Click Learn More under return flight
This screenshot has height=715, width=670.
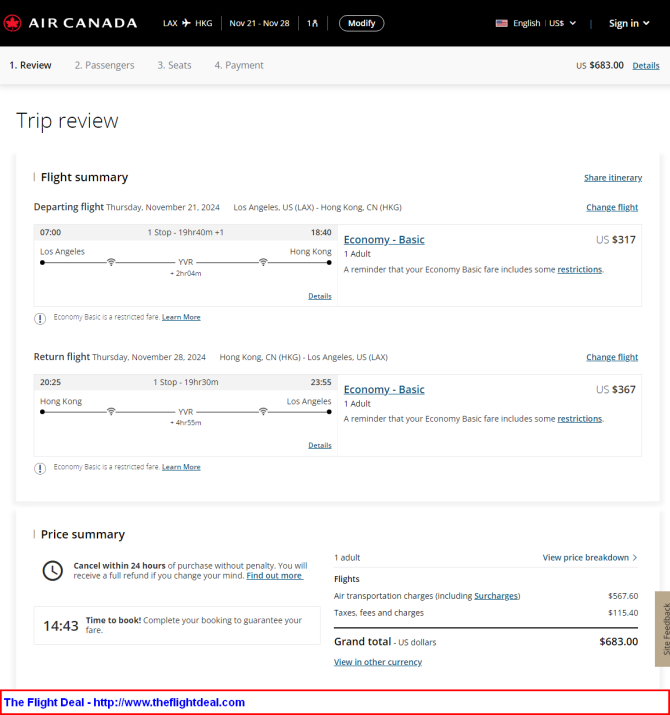(181, 467)
